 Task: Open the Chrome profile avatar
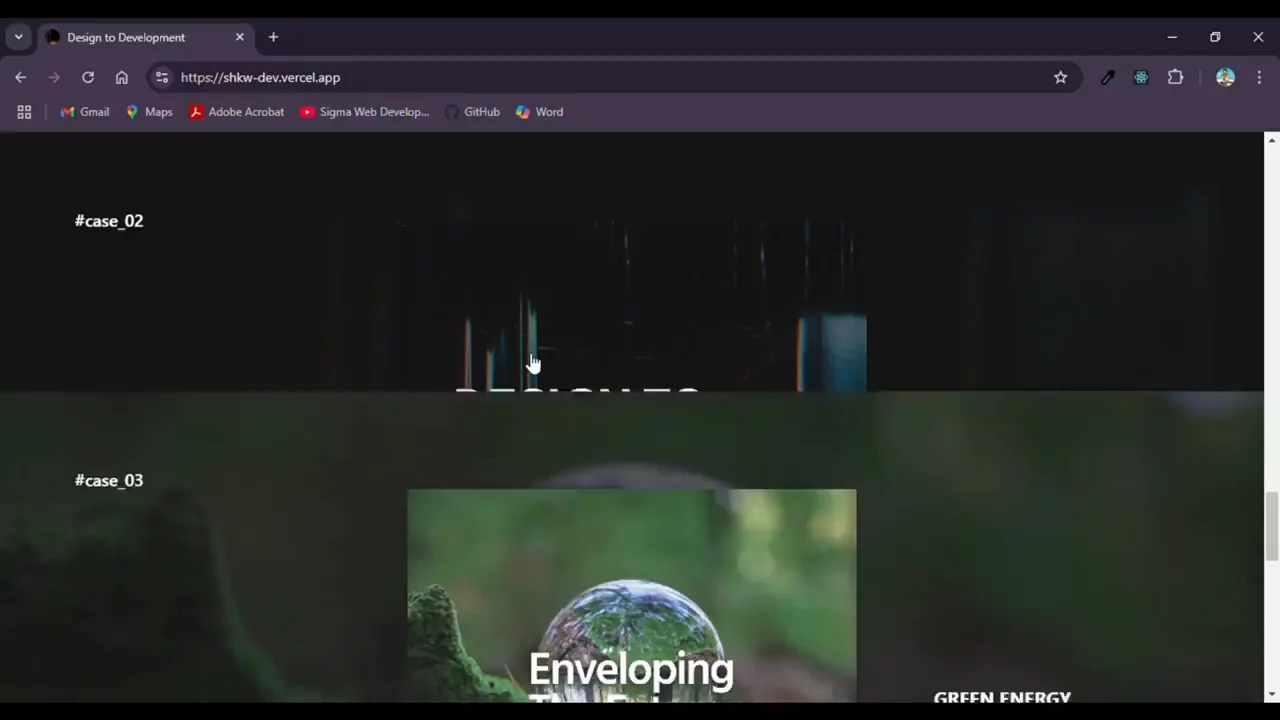(1225, 77)
